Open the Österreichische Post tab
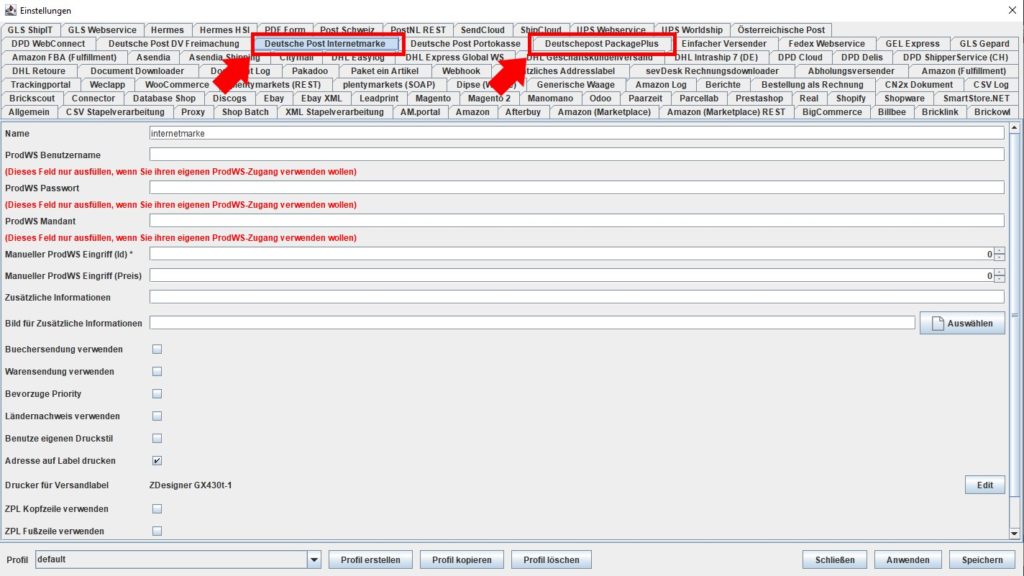 (781, 30)
